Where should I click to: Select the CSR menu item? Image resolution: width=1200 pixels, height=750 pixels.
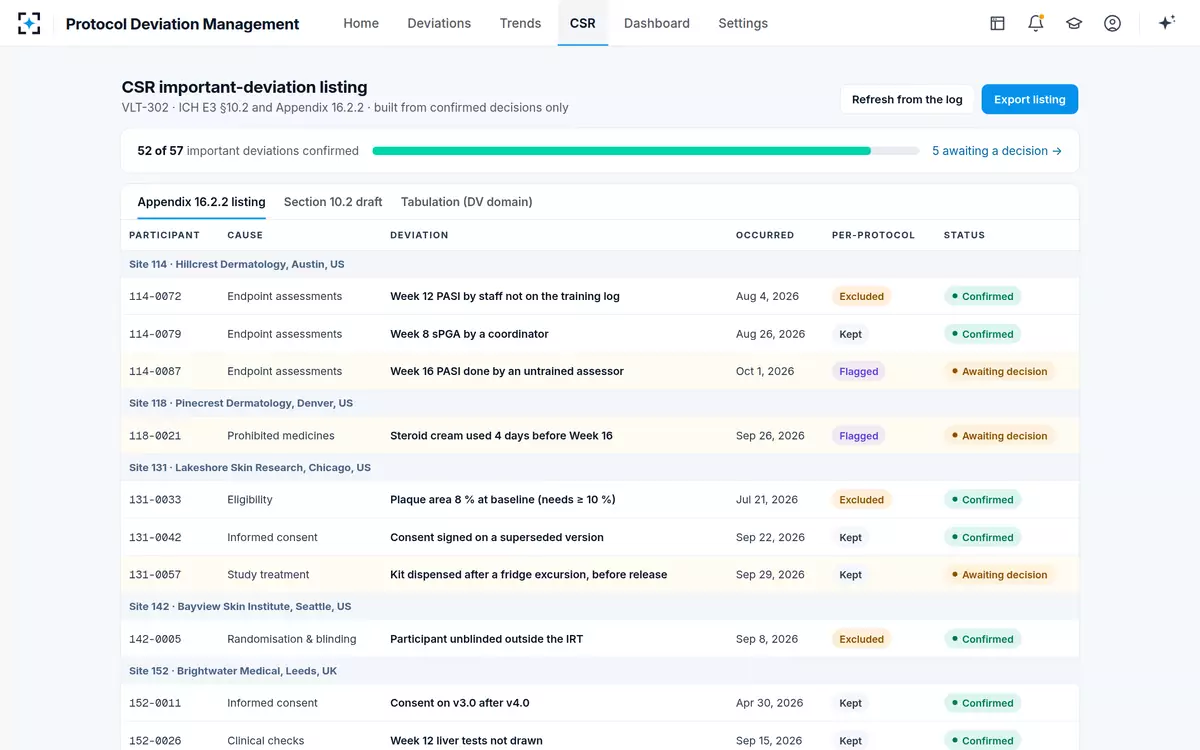(583, 23)
